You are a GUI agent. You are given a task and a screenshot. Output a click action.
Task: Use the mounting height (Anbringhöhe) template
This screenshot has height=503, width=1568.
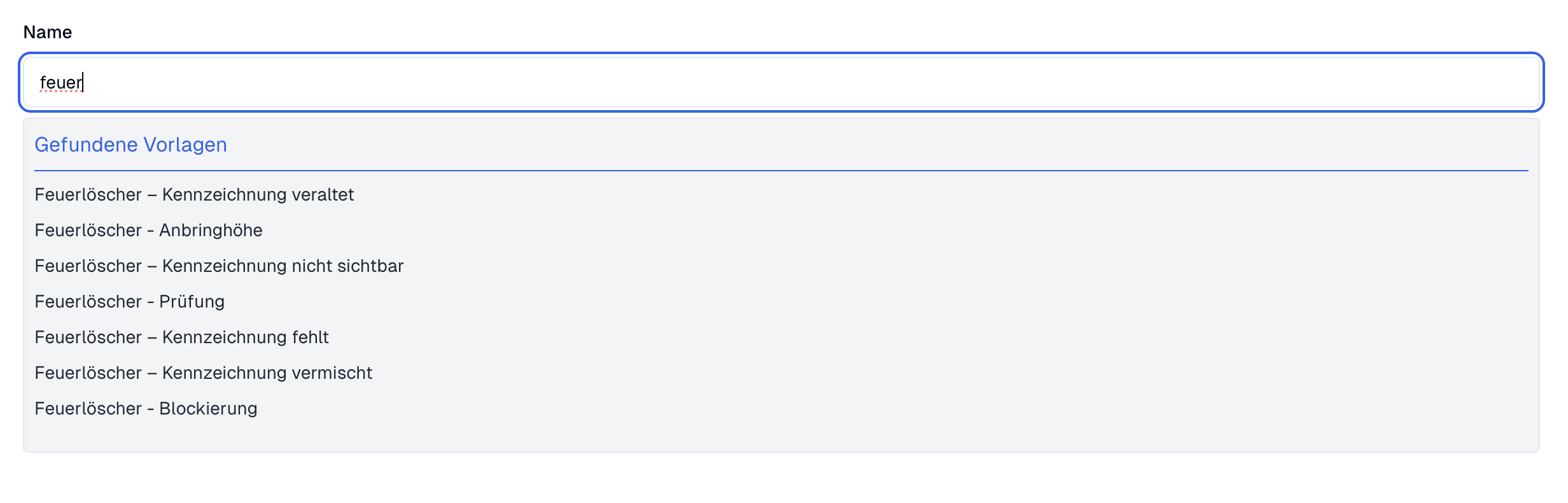(x=148, y=230)
